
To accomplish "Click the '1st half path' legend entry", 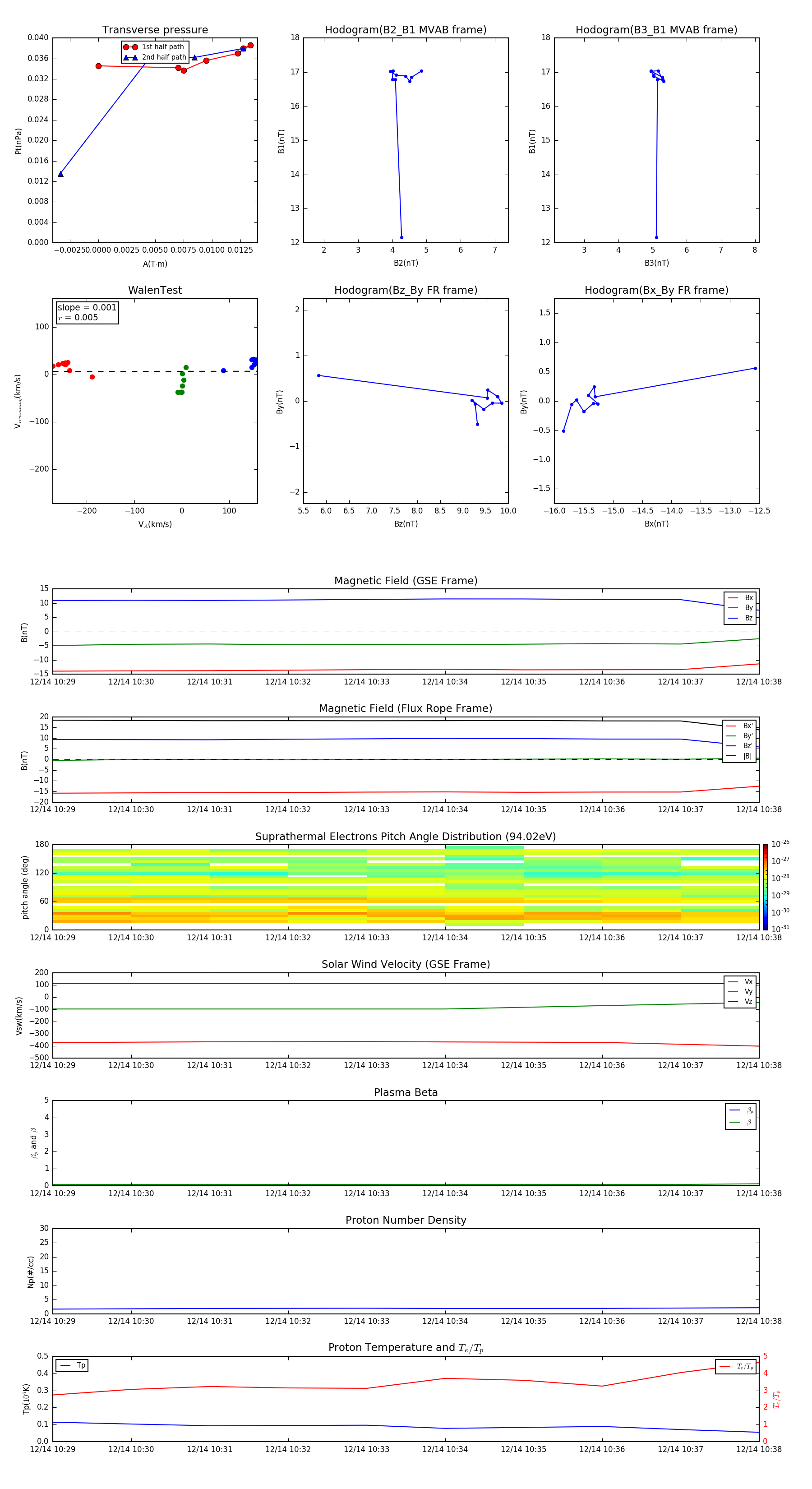I will point(154,47).
